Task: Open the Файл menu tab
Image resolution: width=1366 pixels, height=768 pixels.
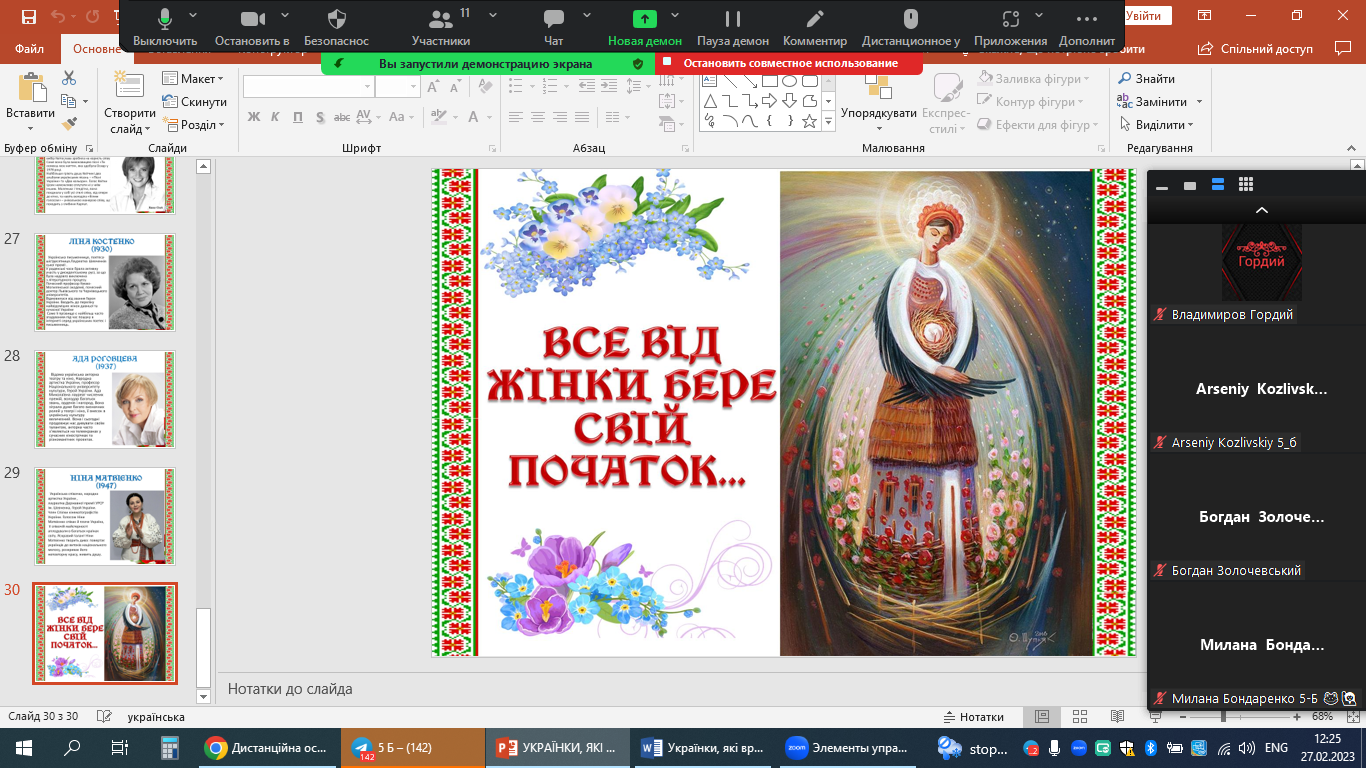Action: pos(30,48)
